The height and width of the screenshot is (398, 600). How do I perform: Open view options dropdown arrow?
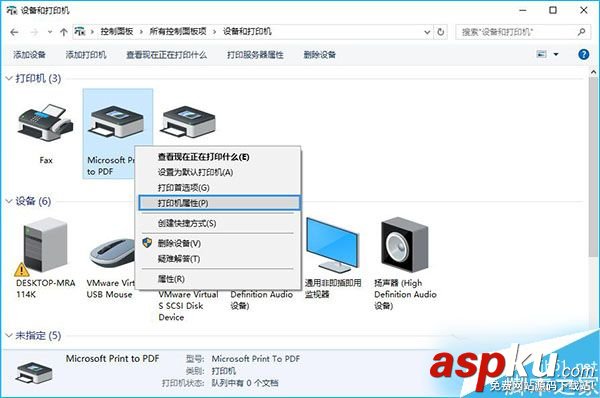[x=556, y=55]
